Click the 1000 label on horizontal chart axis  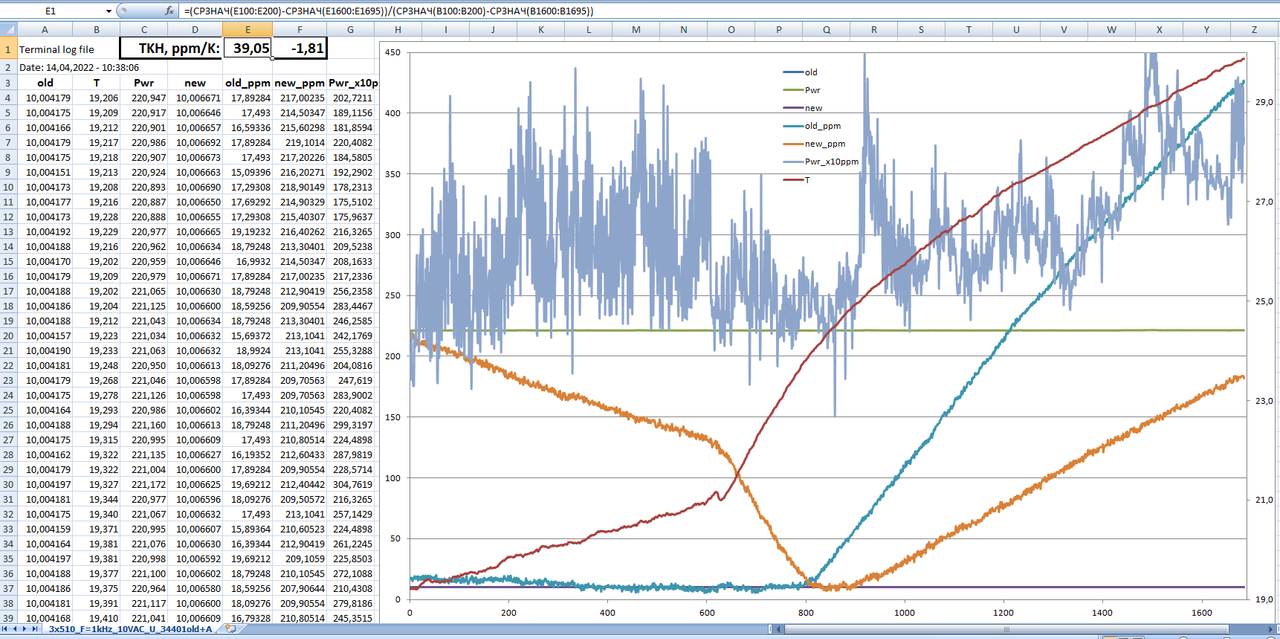click(905, 612)
